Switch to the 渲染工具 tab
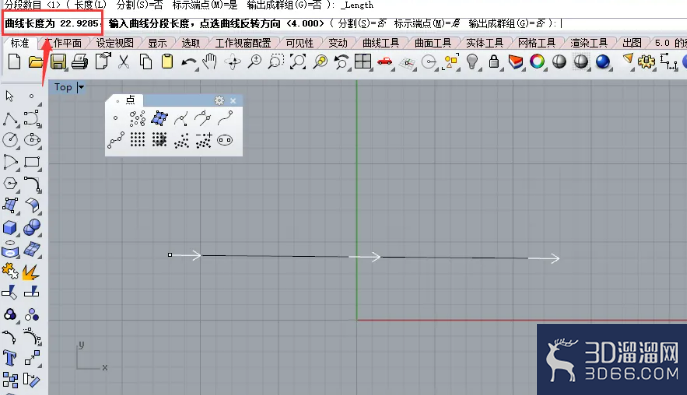Screen dimensions: 687x395 [x=588, y=42]
